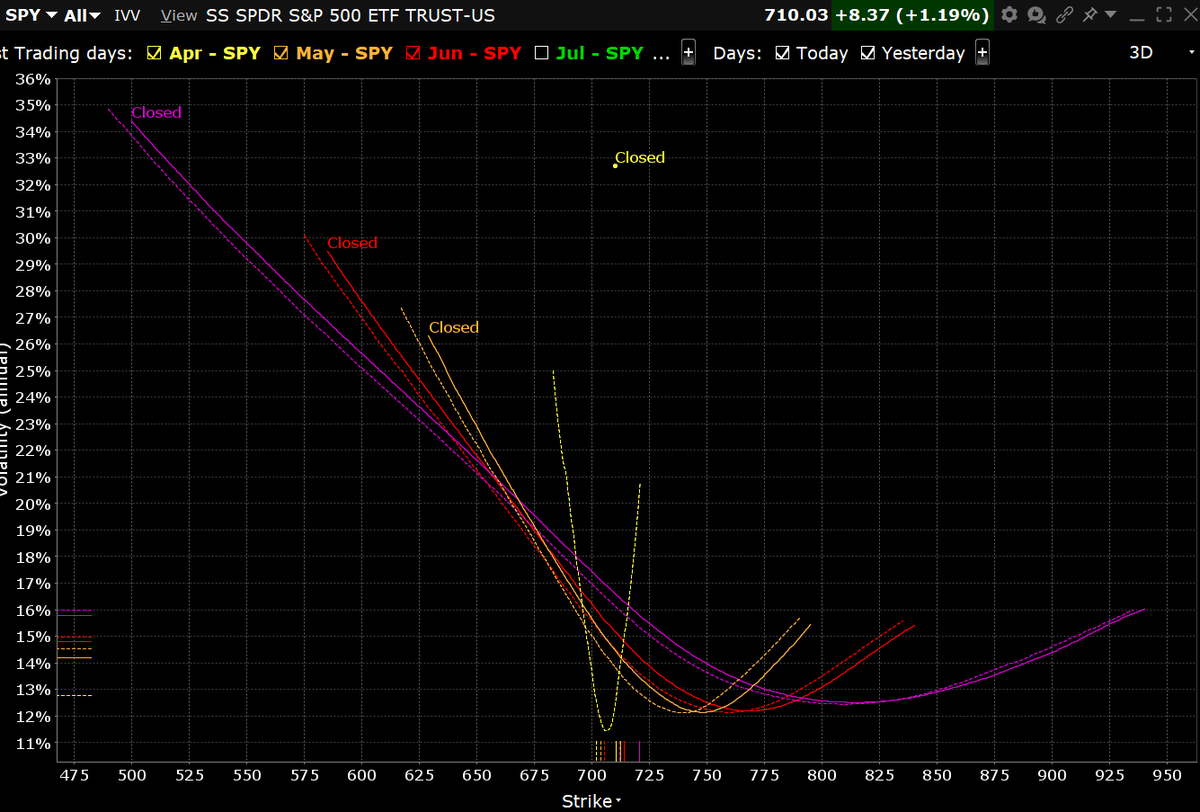1200x812 pixels.
Task: Pin the window with the pushpin icon
Action: point(1089,15)
